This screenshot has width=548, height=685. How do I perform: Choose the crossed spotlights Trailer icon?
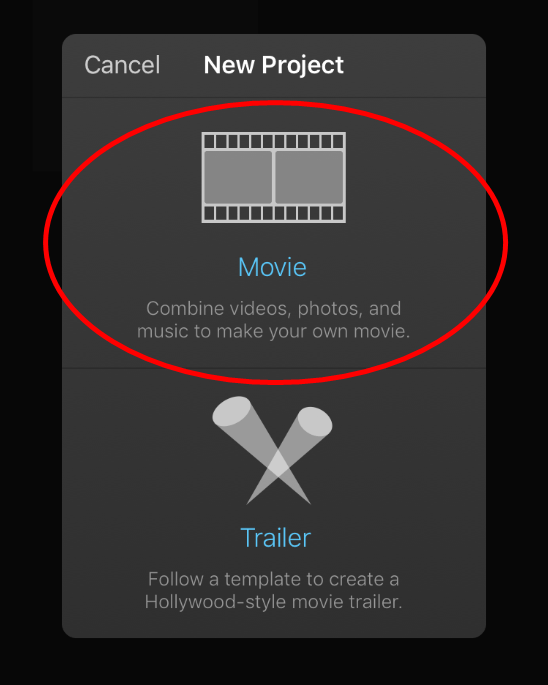(272, 450)
